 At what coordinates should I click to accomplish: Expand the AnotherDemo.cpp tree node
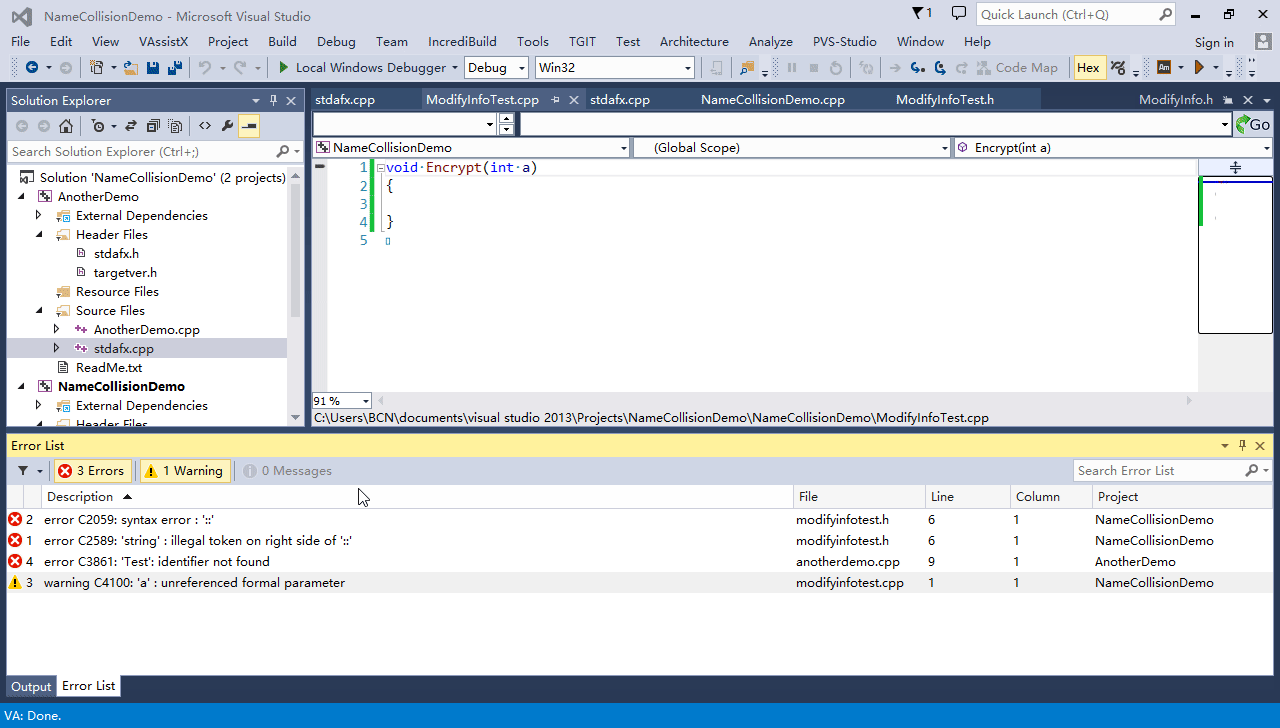point(56,329)
